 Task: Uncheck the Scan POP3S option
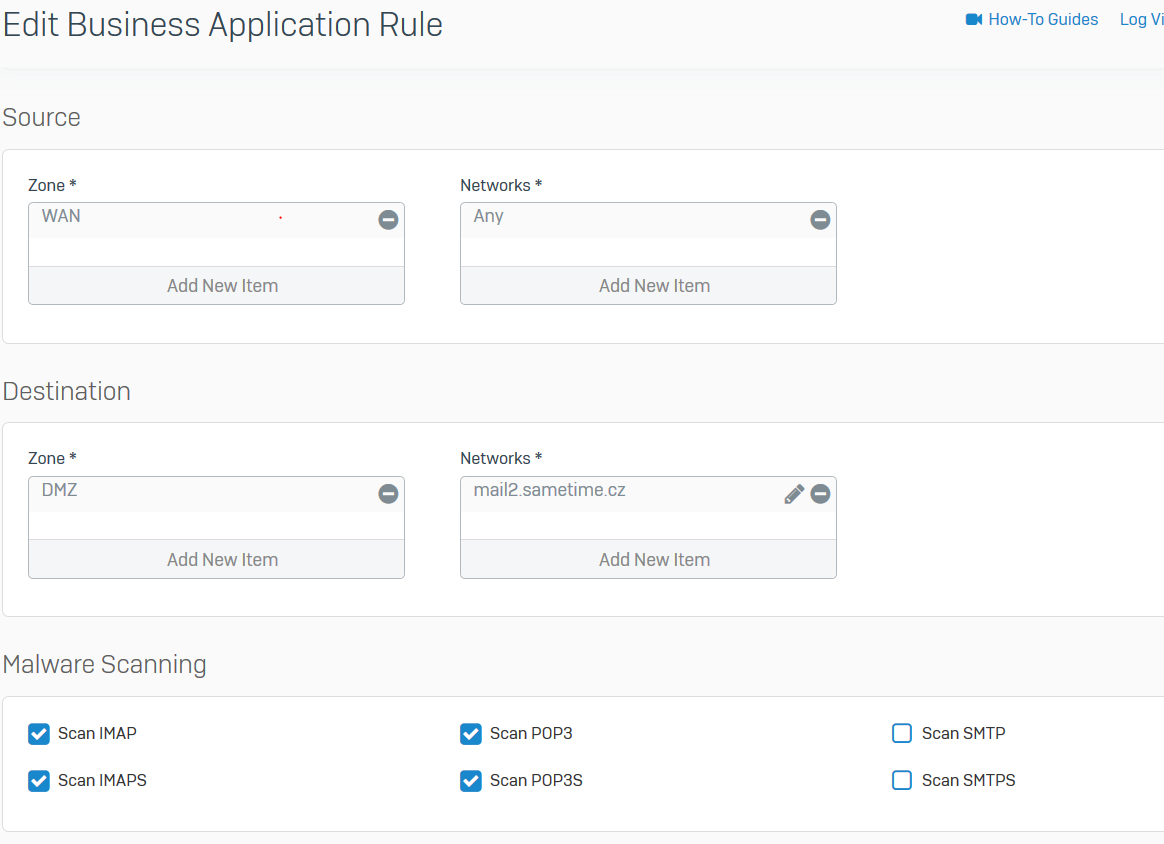click(471, 781)
